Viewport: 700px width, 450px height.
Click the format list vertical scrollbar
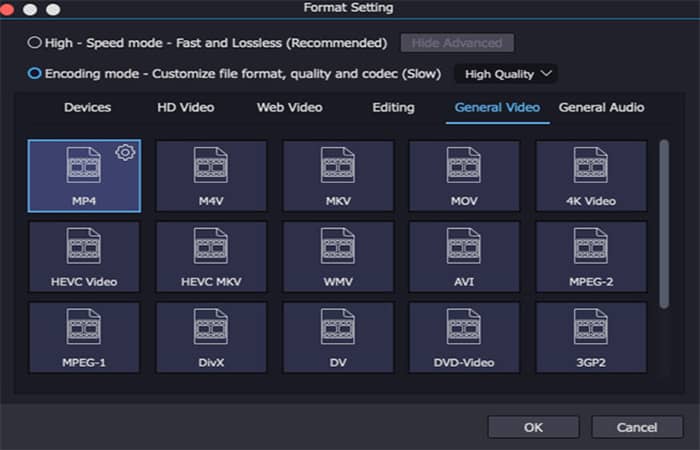point(664,224)
